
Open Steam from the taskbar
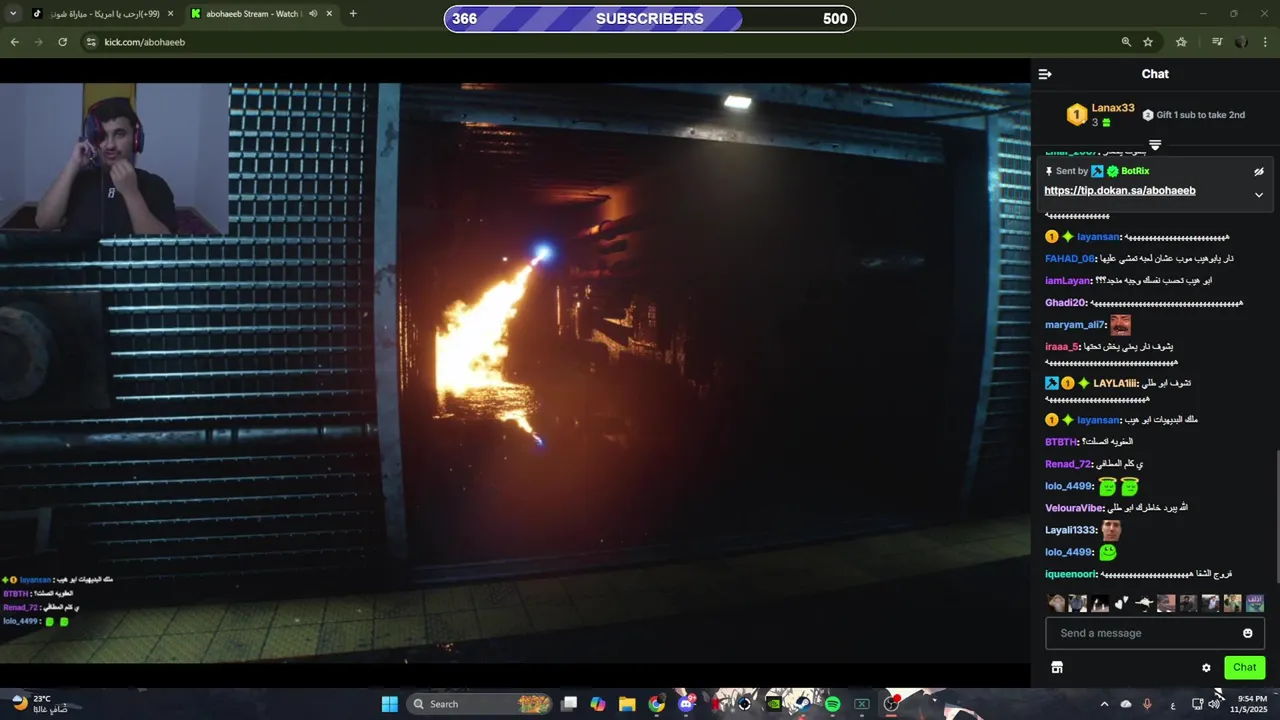(803, 704)
